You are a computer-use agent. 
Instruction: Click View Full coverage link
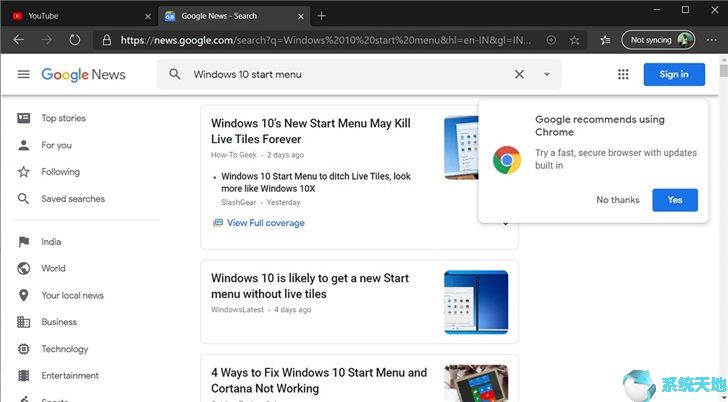pyautogui.click(x=266, y=223)
